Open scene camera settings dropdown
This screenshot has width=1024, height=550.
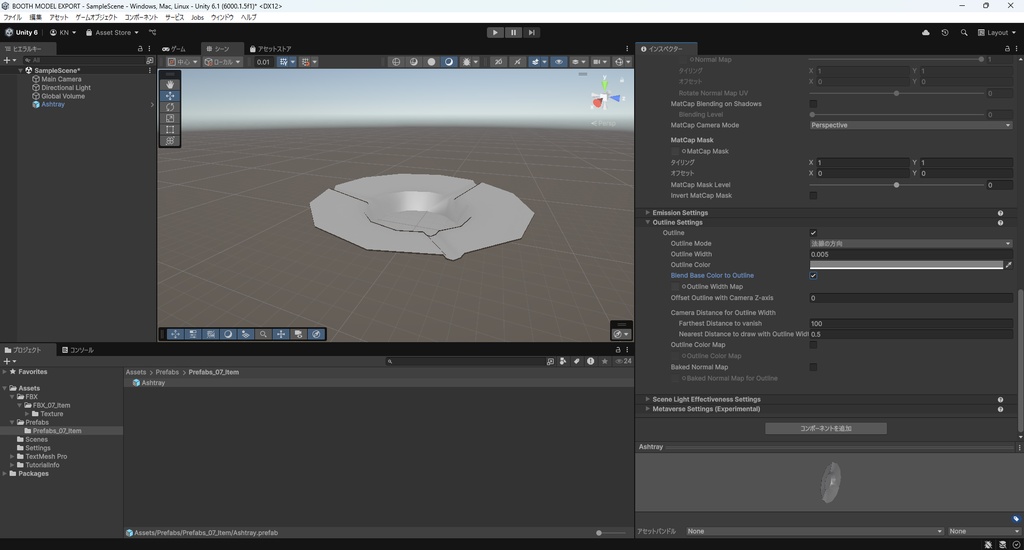pos(599,61)
